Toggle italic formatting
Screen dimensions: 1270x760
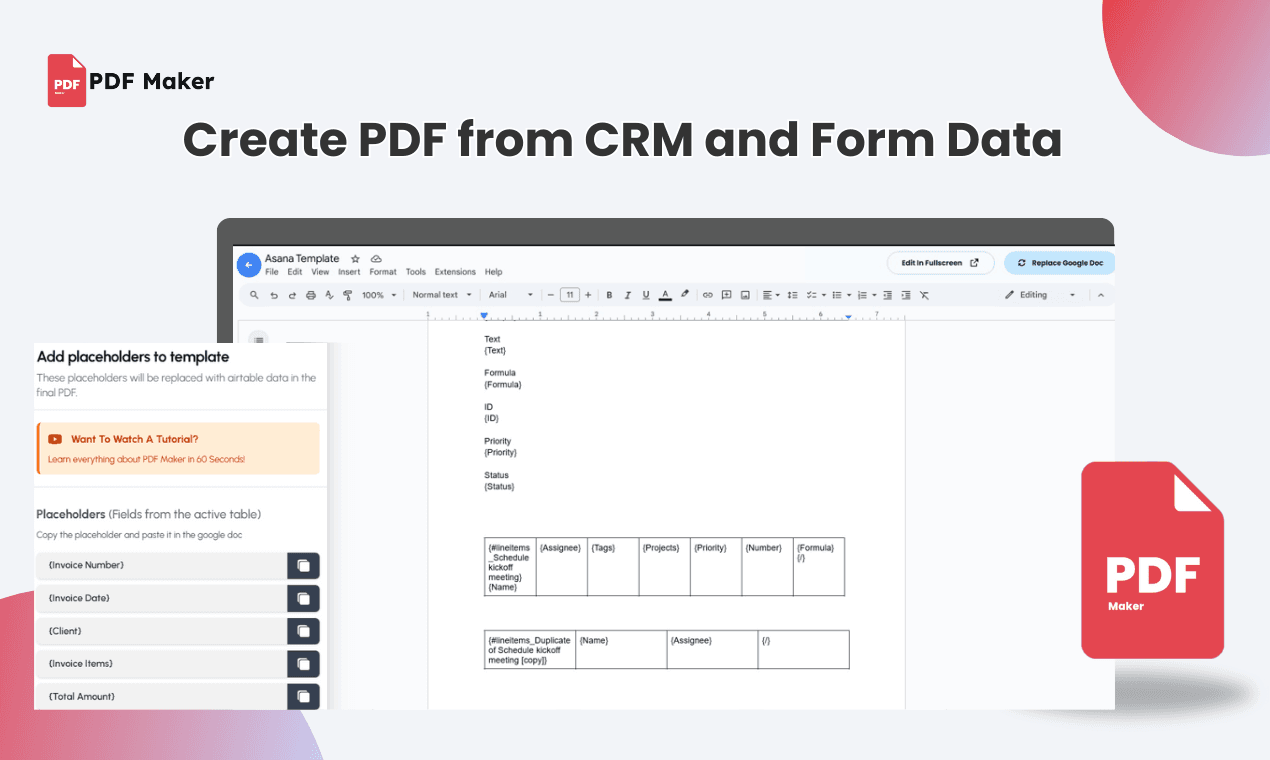pos(627,295)
